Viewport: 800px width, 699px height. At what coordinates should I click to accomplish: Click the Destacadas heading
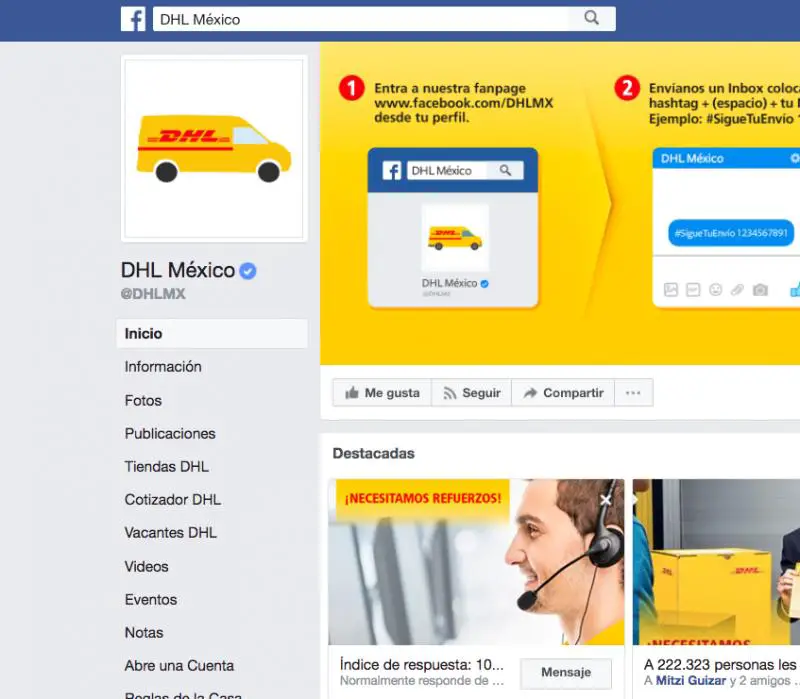[373, 454]
